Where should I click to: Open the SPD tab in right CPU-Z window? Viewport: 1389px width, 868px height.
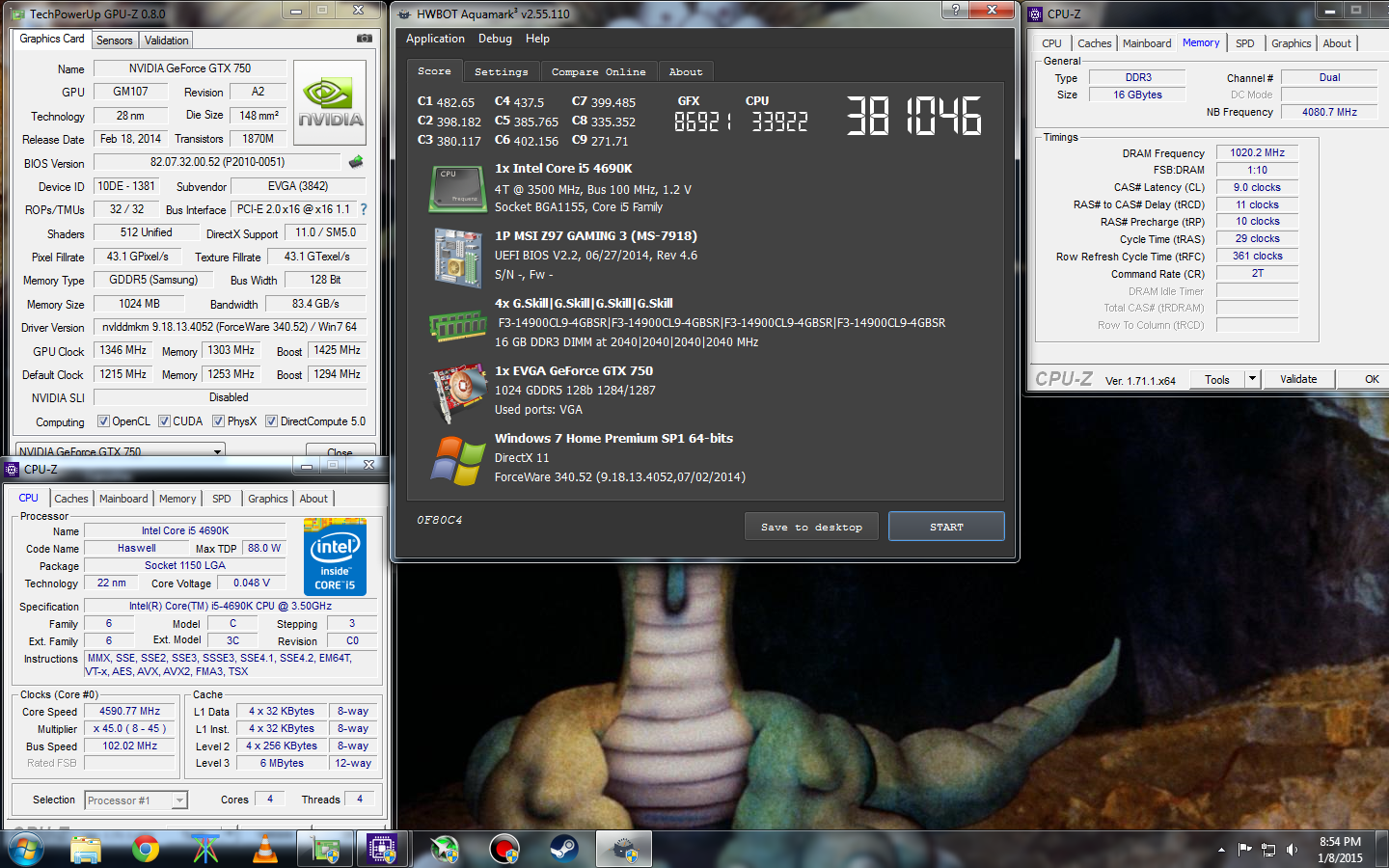(1245, 43)
